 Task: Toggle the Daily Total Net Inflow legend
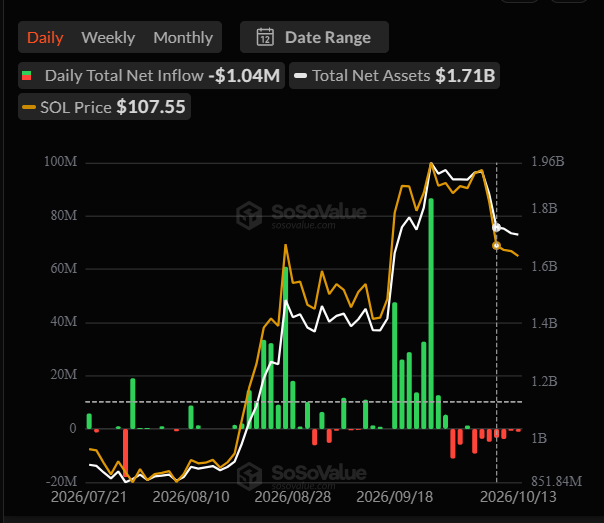click(x=151, y=75)
